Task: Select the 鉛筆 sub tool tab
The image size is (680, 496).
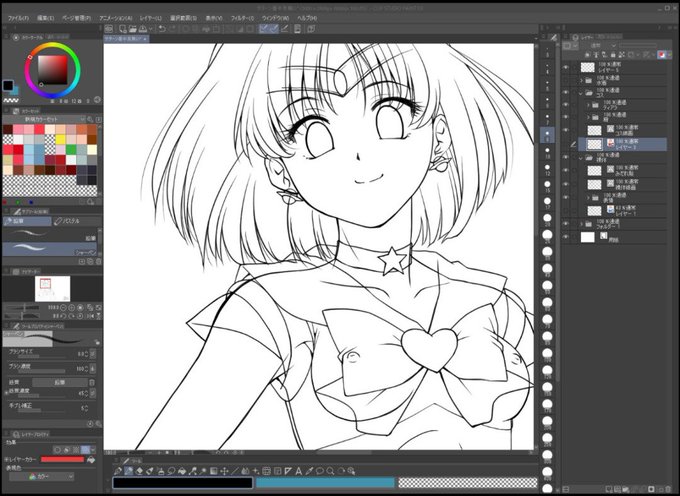Action: 27,221
